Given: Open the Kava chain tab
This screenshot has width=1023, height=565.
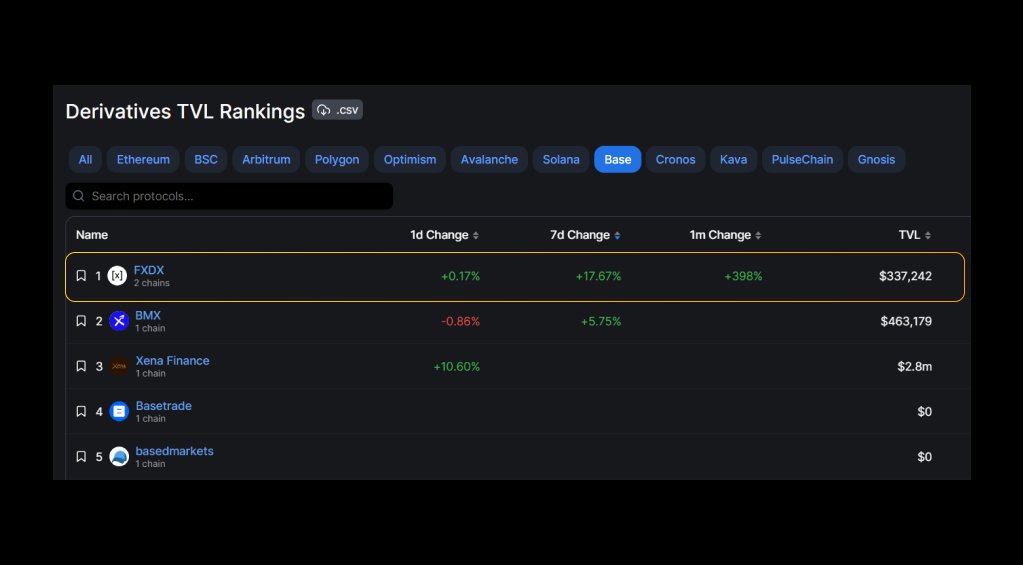Looking at the screenshot, I should pos(733,159).
